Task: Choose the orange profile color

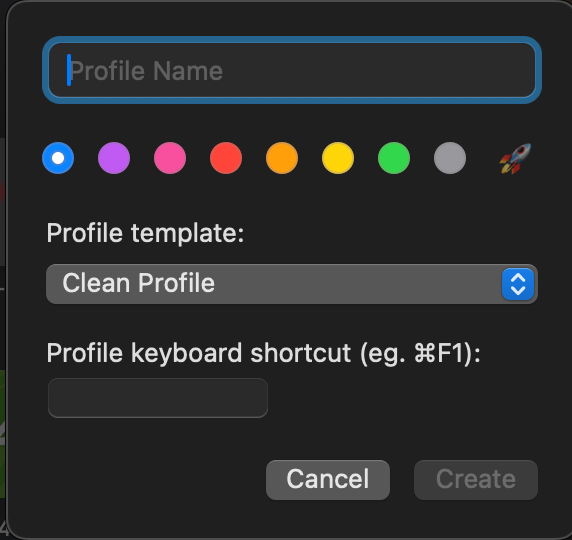Action: tap(282, 158)
